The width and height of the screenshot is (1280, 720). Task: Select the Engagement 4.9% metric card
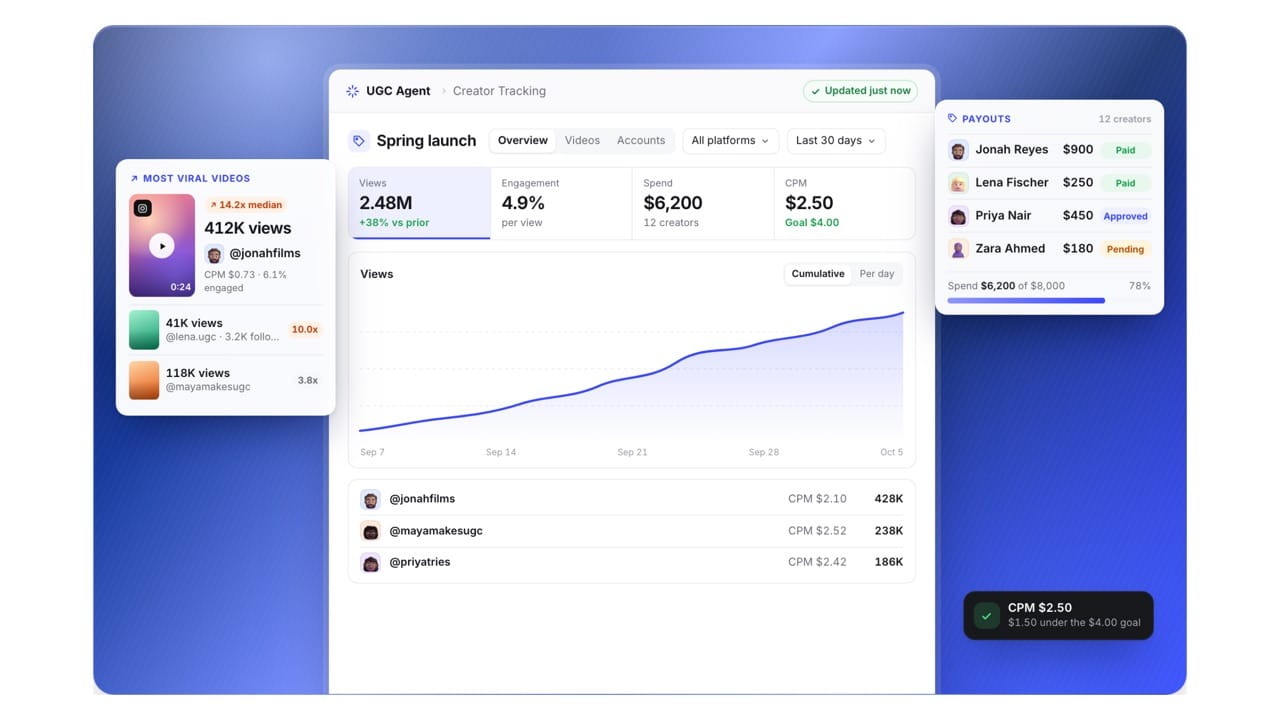(x=561, y=203)
